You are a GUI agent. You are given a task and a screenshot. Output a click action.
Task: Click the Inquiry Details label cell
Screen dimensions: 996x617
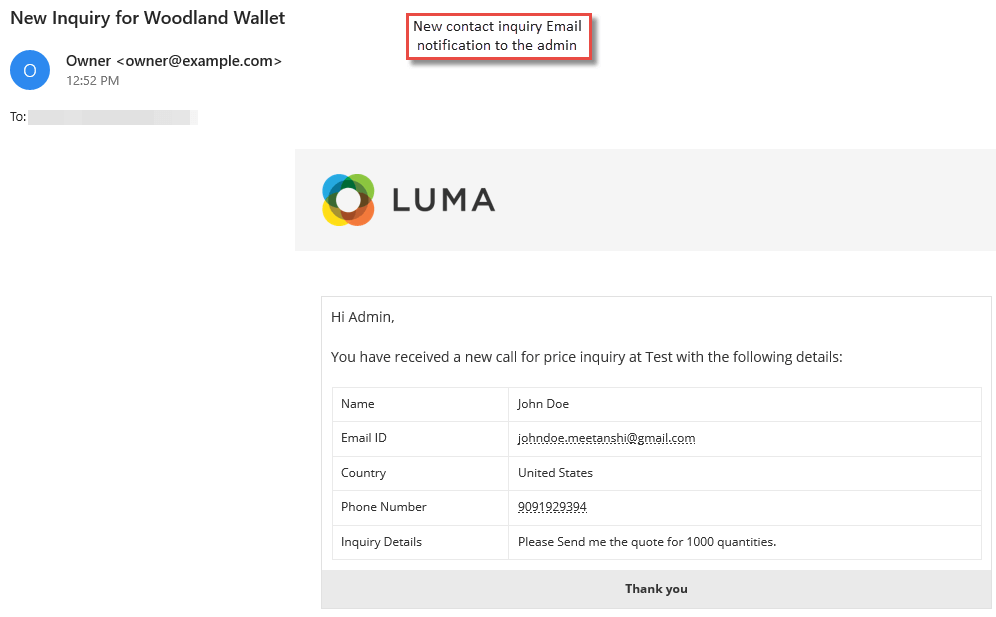coord(421,542)
